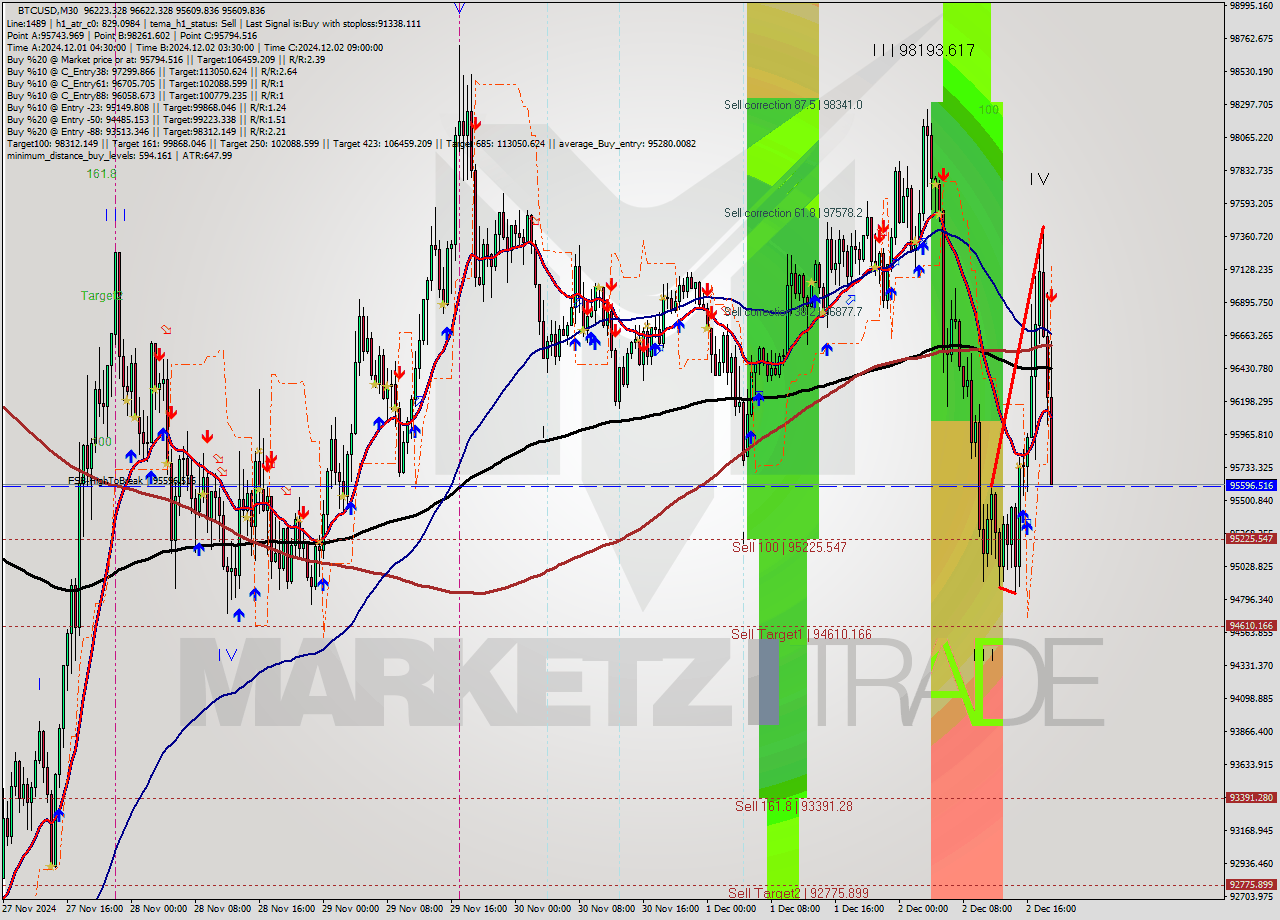Select the red 92775.899 price tag on the axis
This screenshot has height=920, width=1280.
tap(1251, 884)
